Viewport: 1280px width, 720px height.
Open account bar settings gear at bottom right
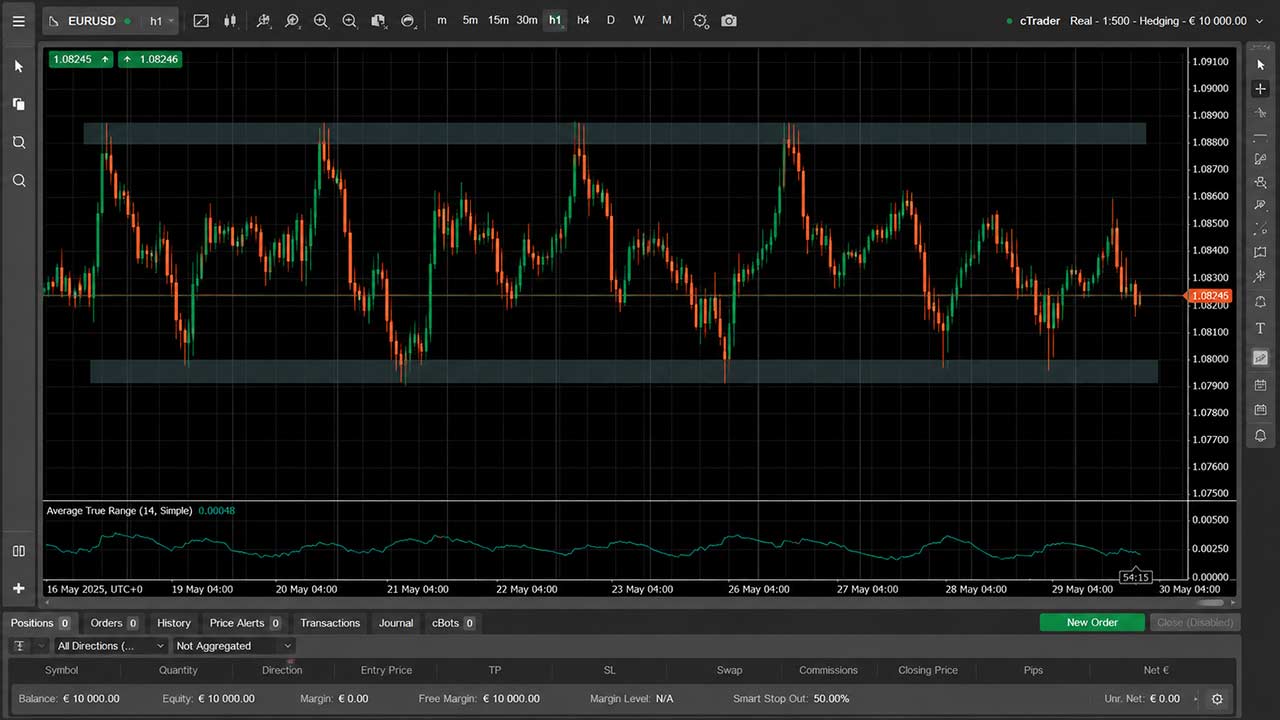(x=1217, y=699)
